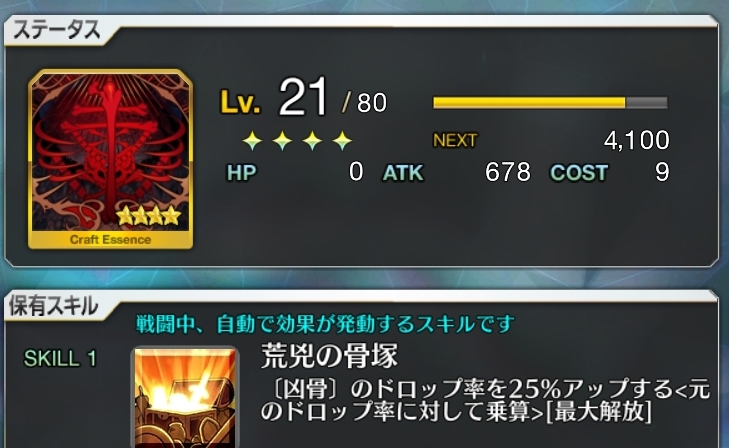Click the yellow experience progress bar
The height and width of the screenshot is (448, 729).
[x=550, y=102]
